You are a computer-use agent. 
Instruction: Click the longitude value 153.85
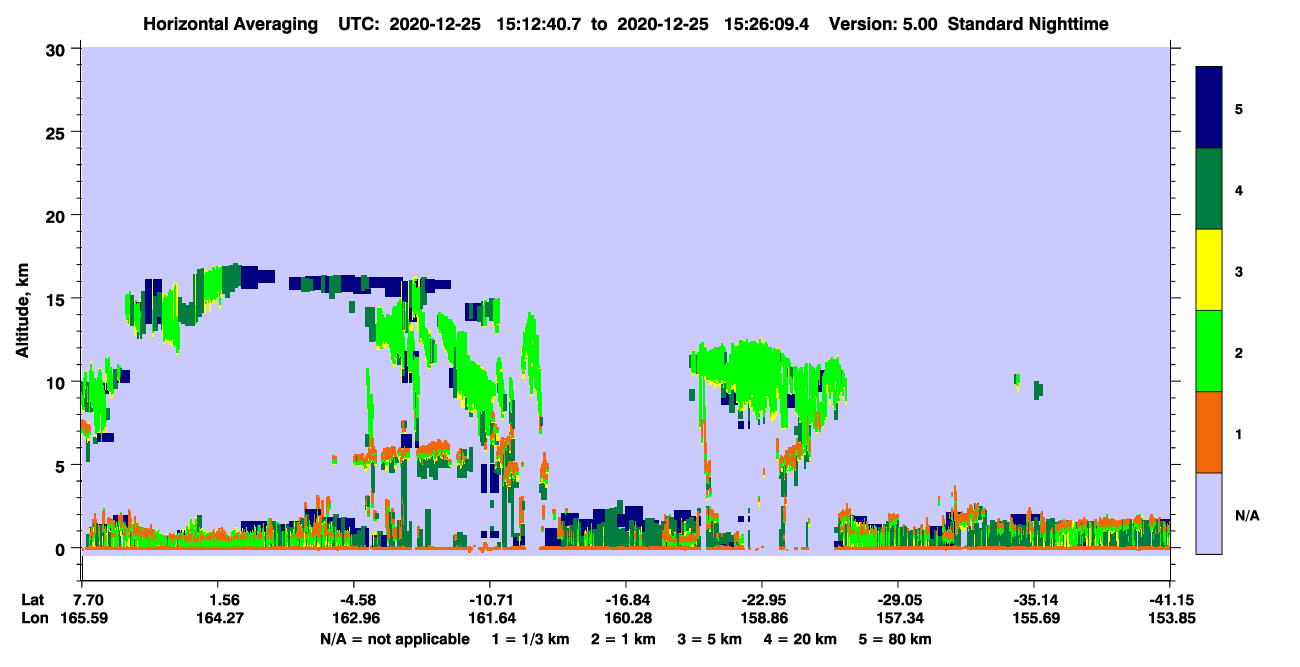click(x=1172, y=618)
